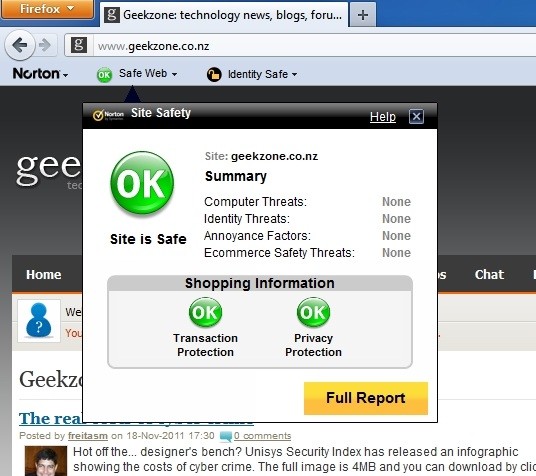The width and height of the screenshot is (536, 476).
Task: Expand the Norton toolbar dropdown
Action: pos(40,74)
